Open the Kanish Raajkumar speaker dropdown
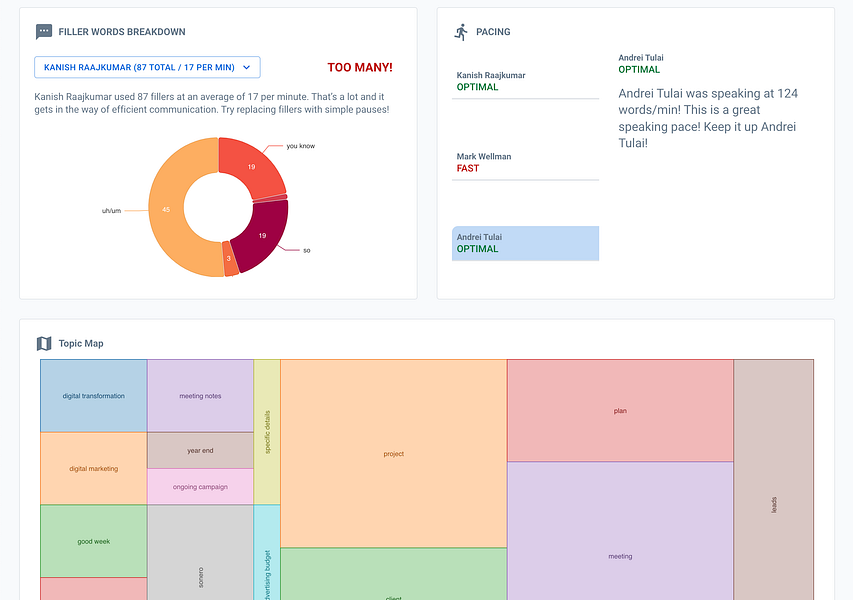This screenshot has width=853, height=600. [x=147, y=67]
